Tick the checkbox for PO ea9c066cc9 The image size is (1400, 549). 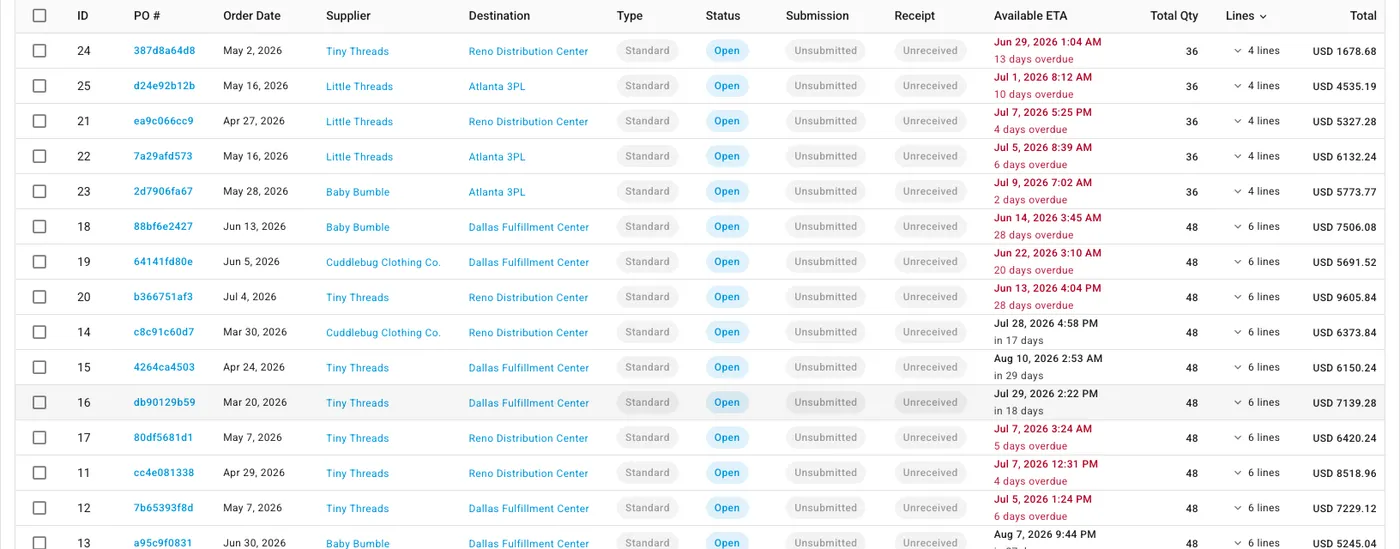[x=39, y=121]
